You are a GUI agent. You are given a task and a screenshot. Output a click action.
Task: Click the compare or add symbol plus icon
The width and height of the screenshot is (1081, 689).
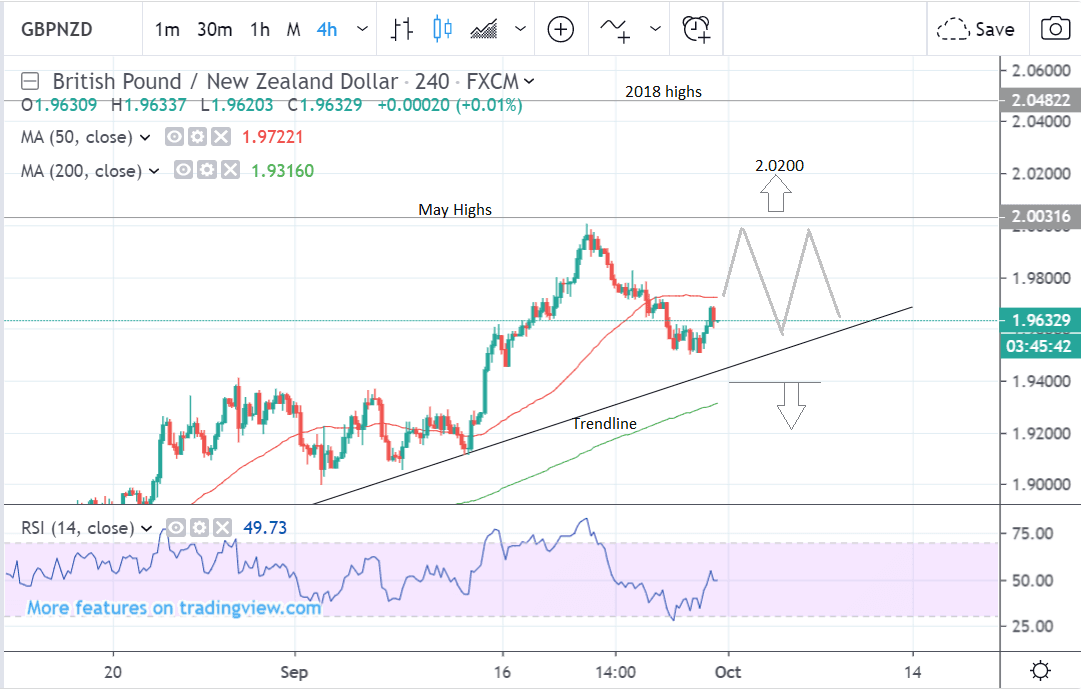coord(561,29)
